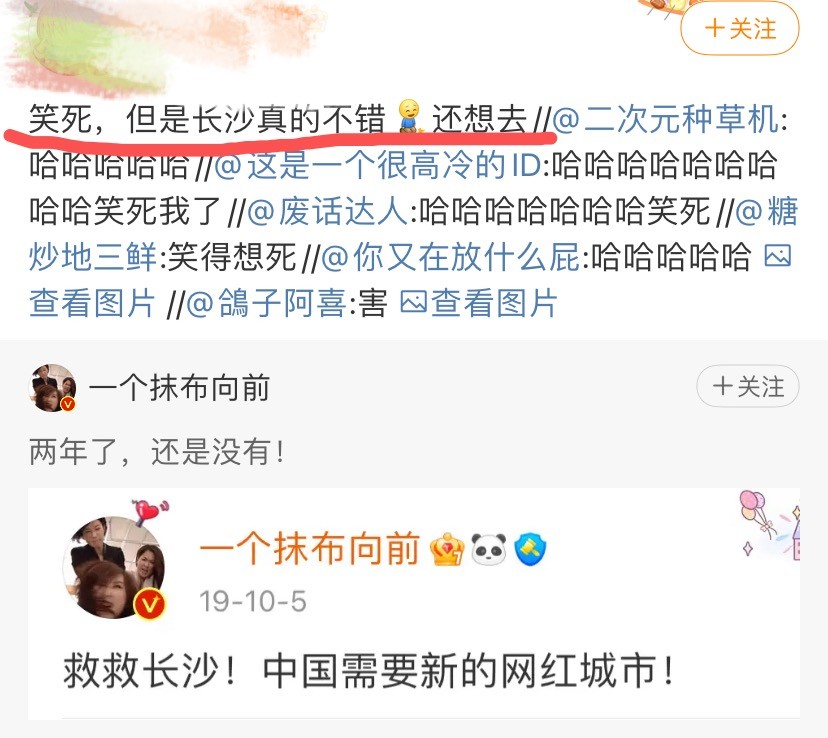Open @这是一个很高冷的ID mention link

point(378,165)
